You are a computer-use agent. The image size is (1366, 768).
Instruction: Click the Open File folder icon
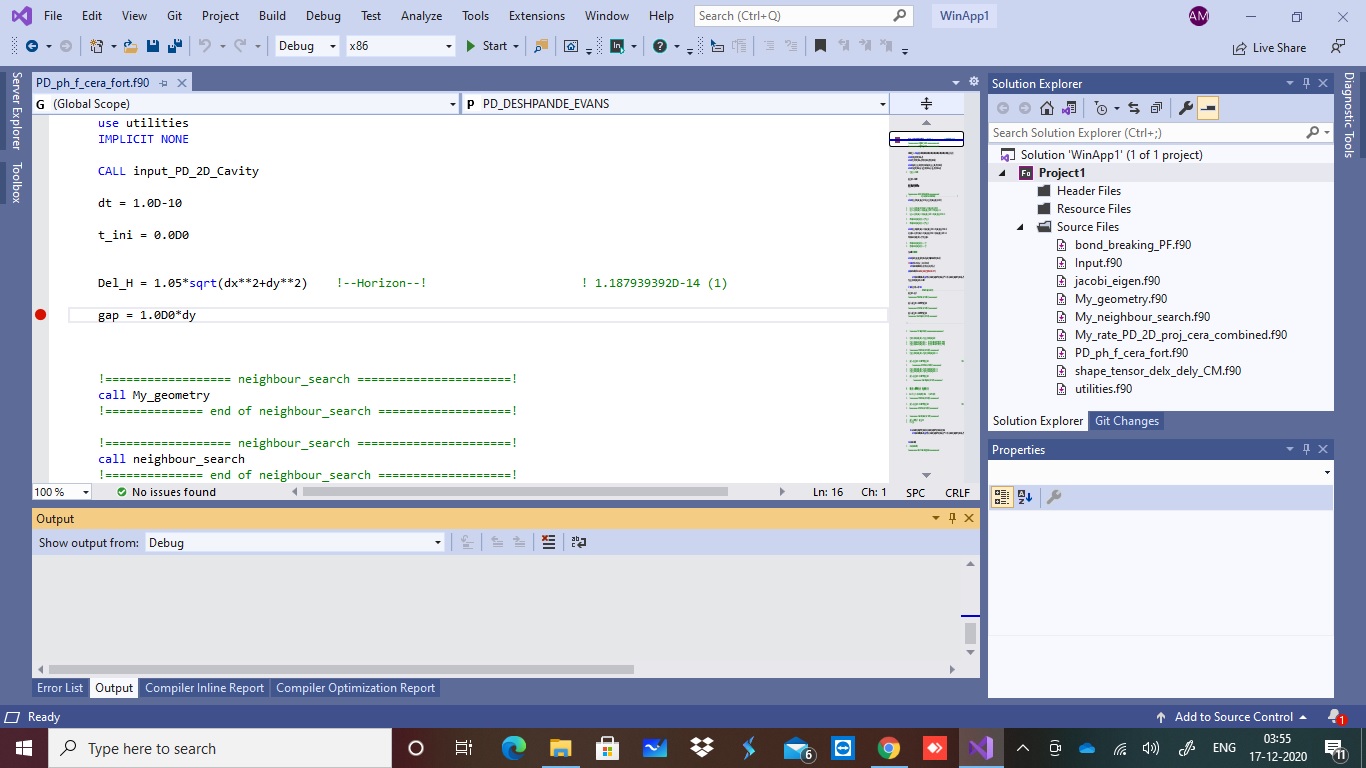[130, 46]
